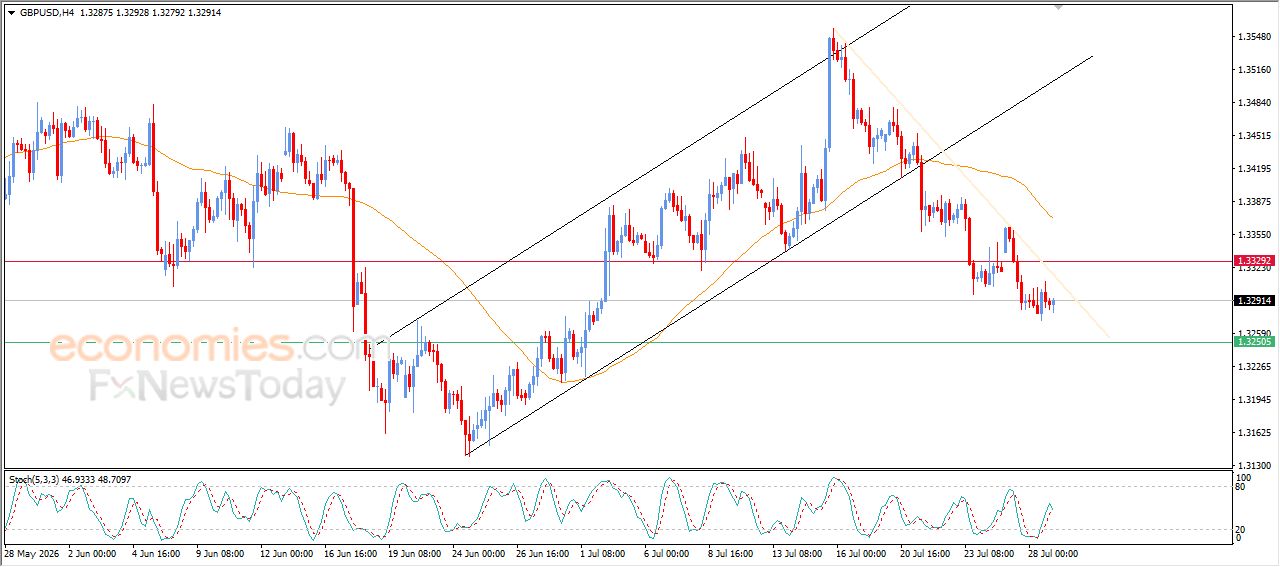Click the FxNewsToday watermark text
This screenshot has height=567, width=1280.
(x=217, y=386)
